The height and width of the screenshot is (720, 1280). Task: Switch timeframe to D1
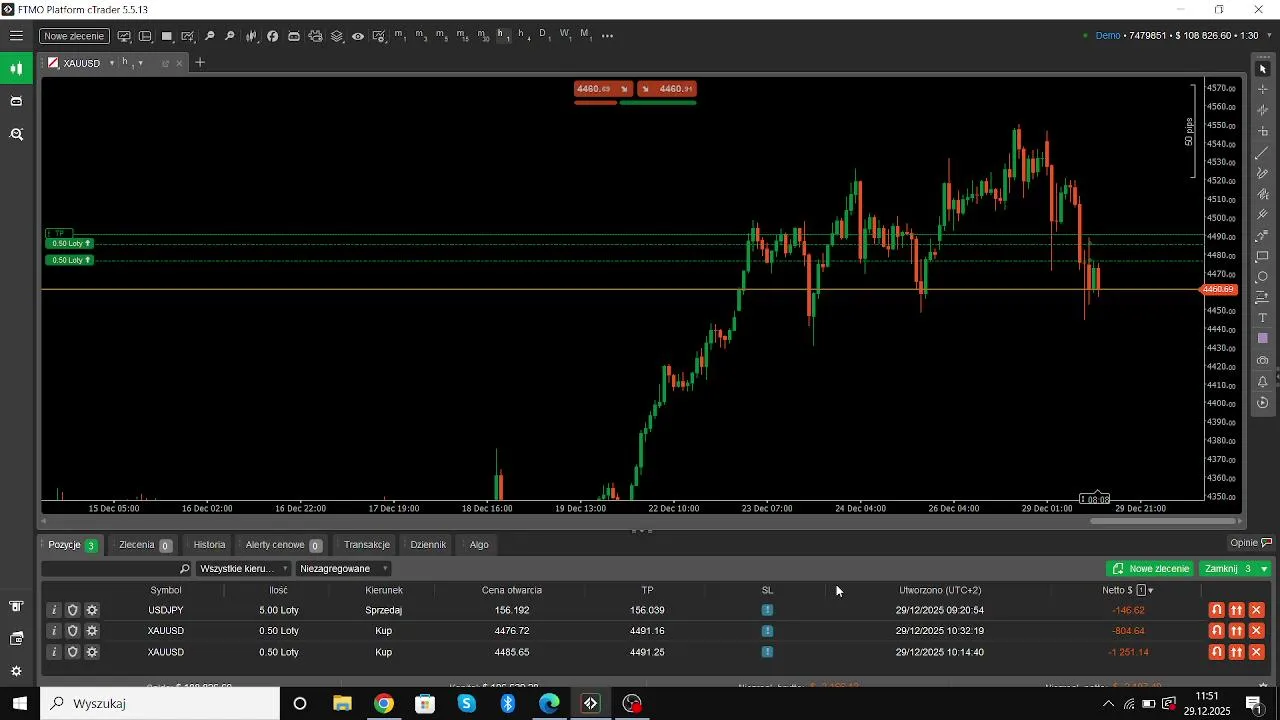544,36
